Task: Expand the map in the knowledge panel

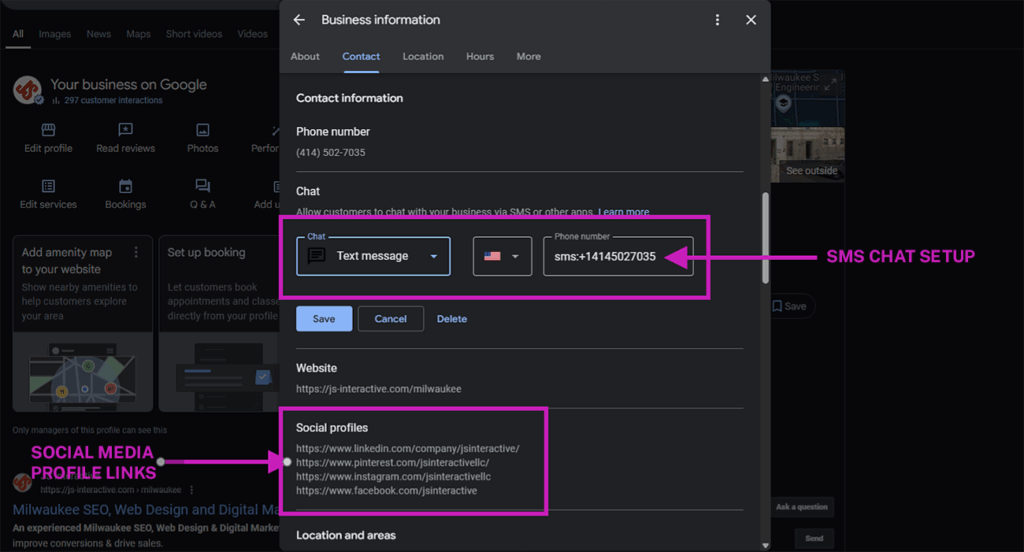Action: [x=829, y=85]
